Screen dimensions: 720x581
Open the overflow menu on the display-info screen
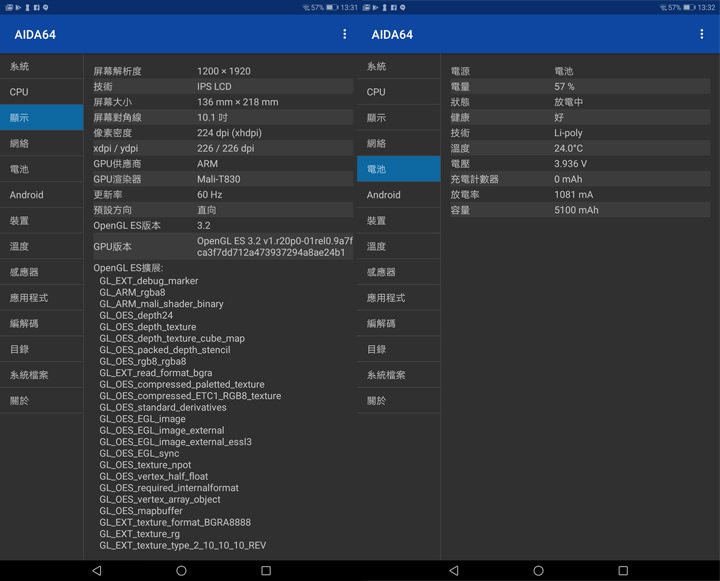tap(345, 34)
